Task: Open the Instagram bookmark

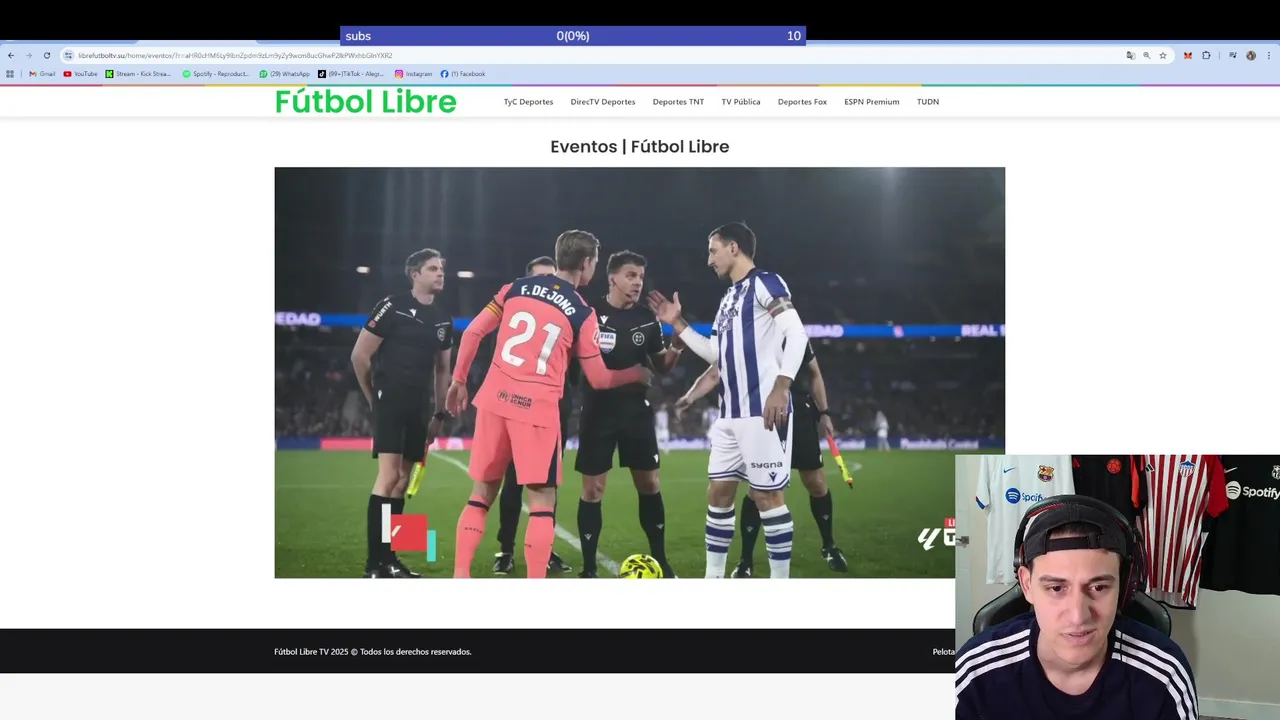Action: (x=414, y=74)
